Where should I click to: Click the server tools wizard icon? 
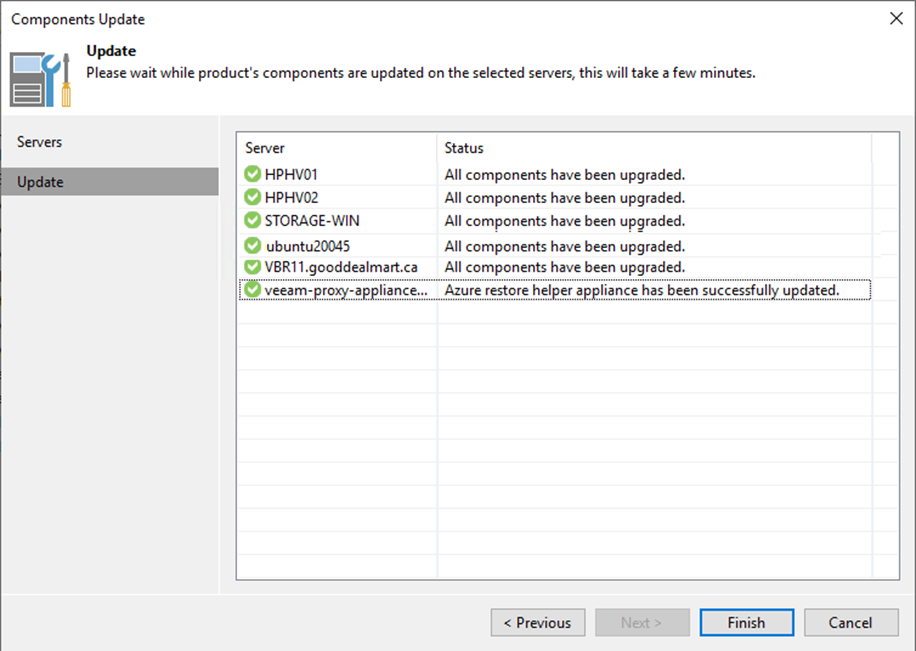(x=40, y=79)
